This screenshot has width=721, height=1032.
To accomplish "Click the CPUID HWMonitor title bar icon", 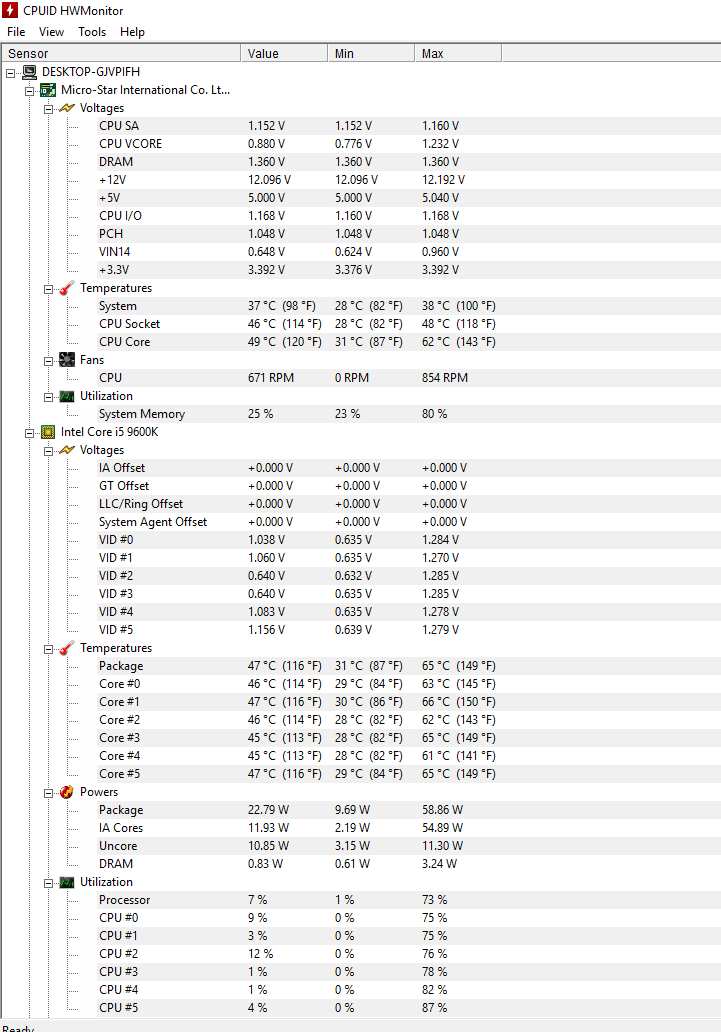I will click(10, 11).
